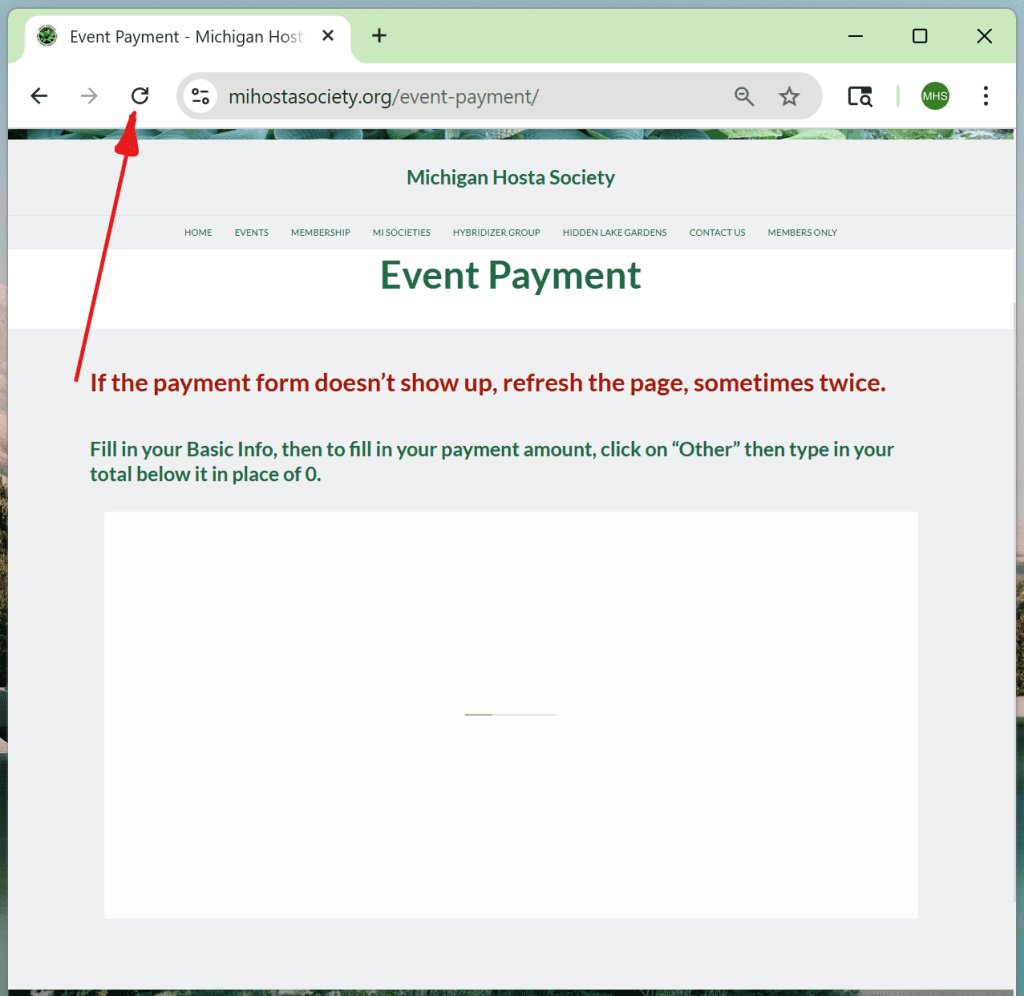
Task: Go to Home in navigation menu
Action: (x=198, y=233)
